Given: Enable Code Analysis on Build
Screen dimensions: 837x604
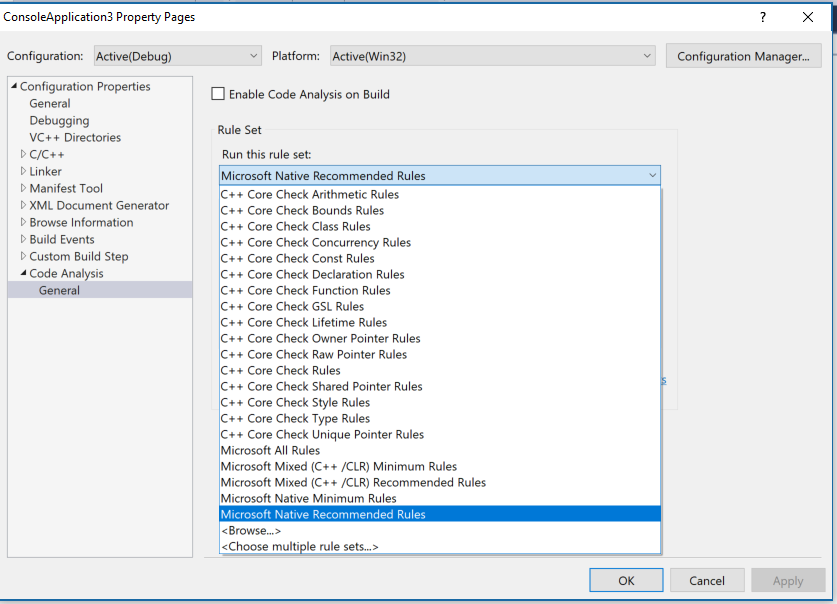Looking at the screenshot, I should [x=217, y=94].
